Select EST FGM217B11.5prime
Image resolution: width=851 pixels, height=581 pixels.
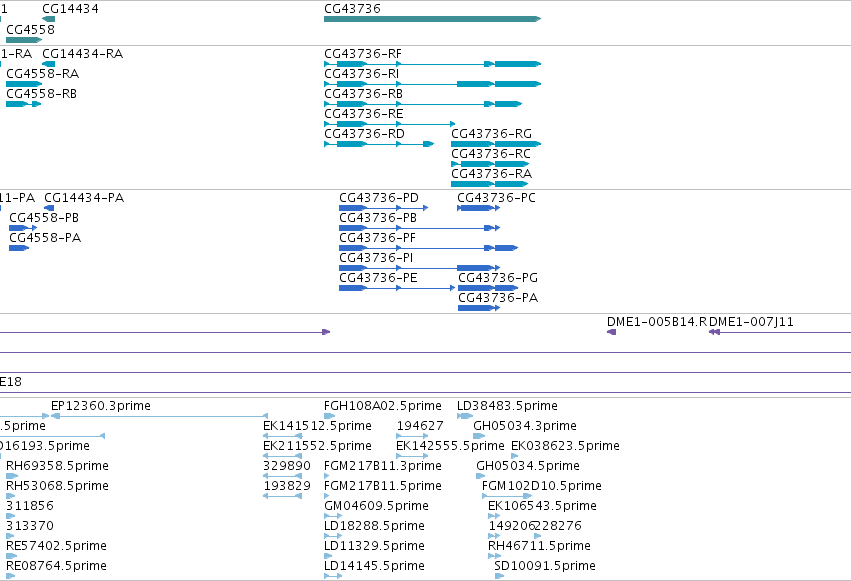click(x=327, y=496)
